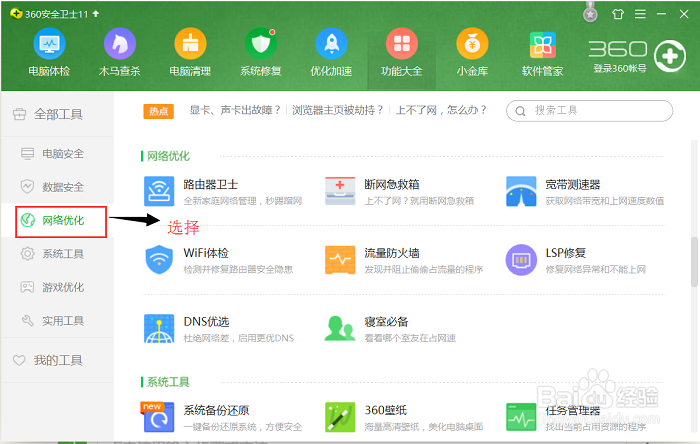Screen dimensions: 700x444
Task: Click the 搜索工具 search field
Action: (589, 111)
